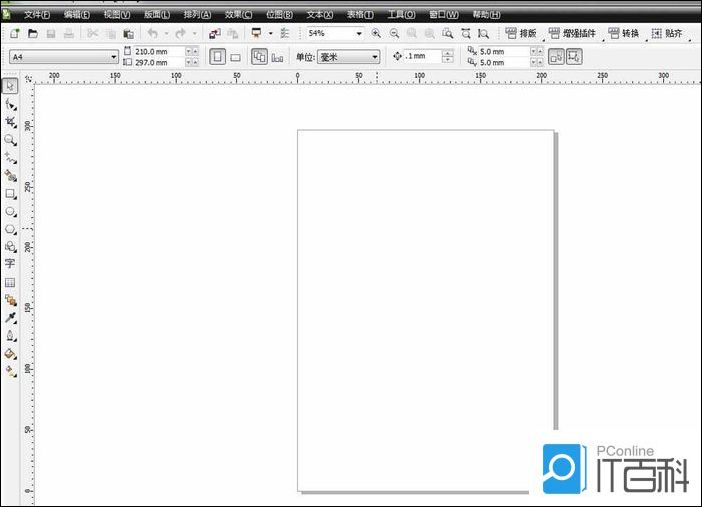Select the Eyedropper tool
Image resolution: width=702 pixels, height=507 pixels.
tap(10, 318)
